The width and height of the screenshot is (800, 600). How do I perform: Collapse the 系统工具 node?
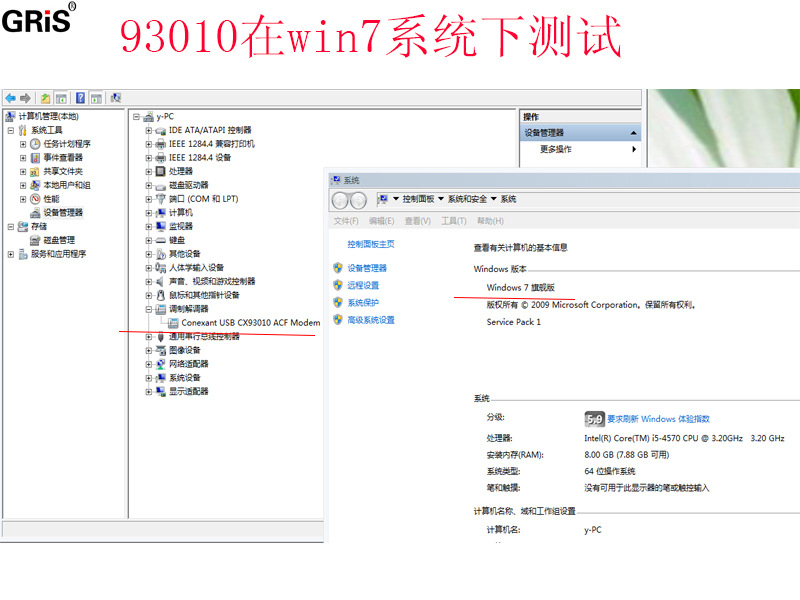(x=11, y=131)
